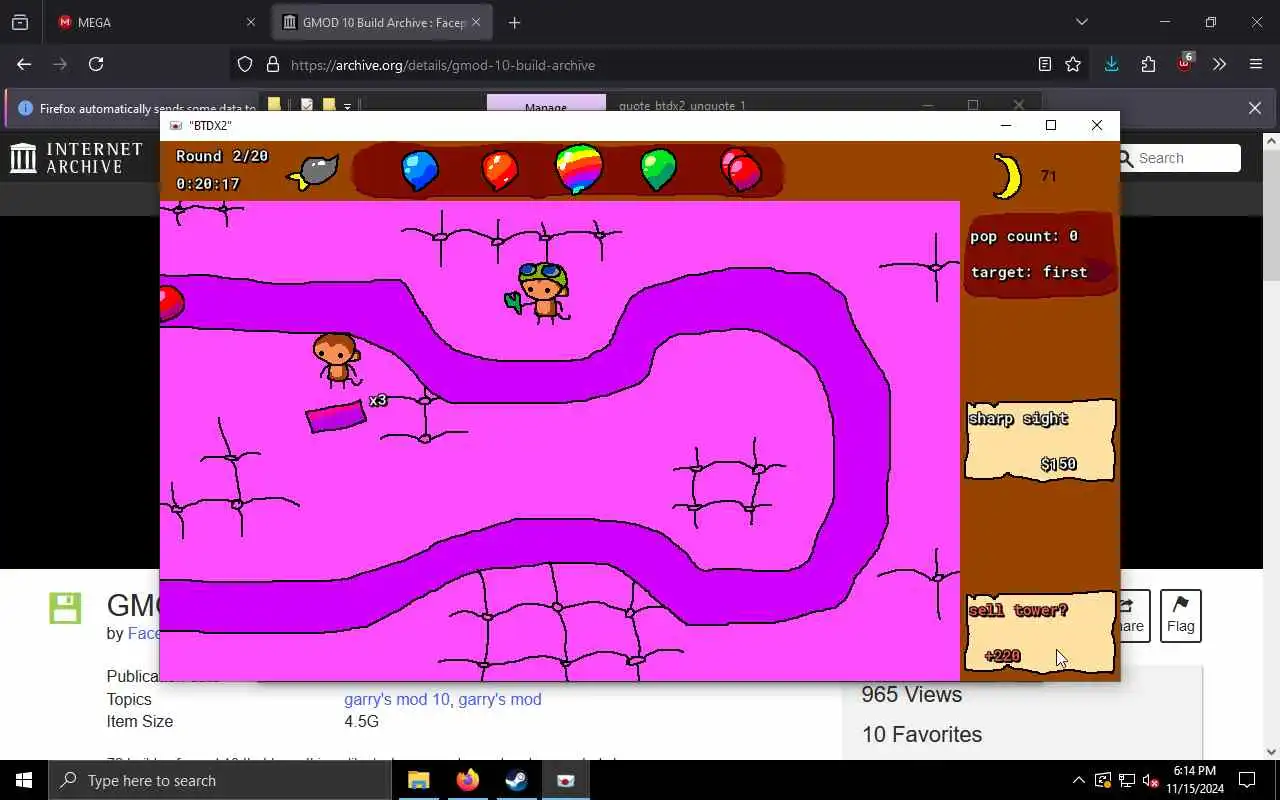The image size is (1280, 800).
Task: Click the grey bird icon next to the round counter
Action: click(314, 172)
